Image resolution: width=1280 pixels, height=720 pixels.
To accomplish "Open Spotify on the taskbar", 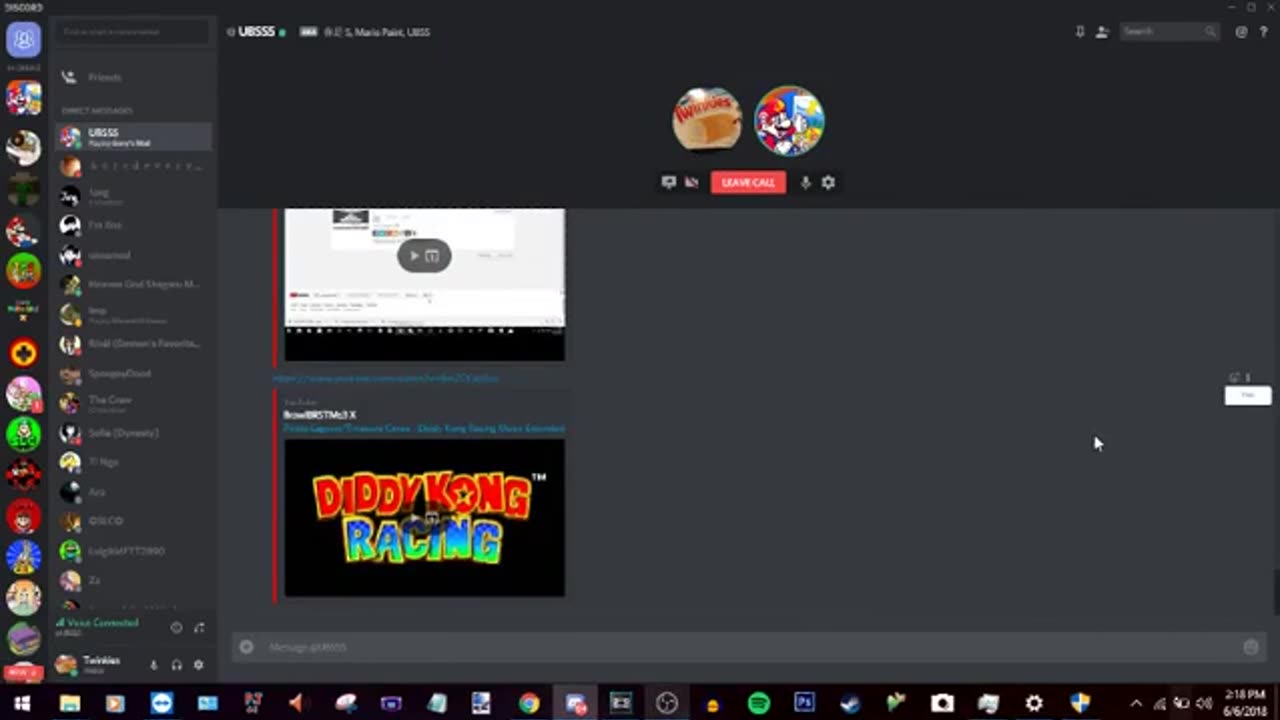I will pos(759,704).
